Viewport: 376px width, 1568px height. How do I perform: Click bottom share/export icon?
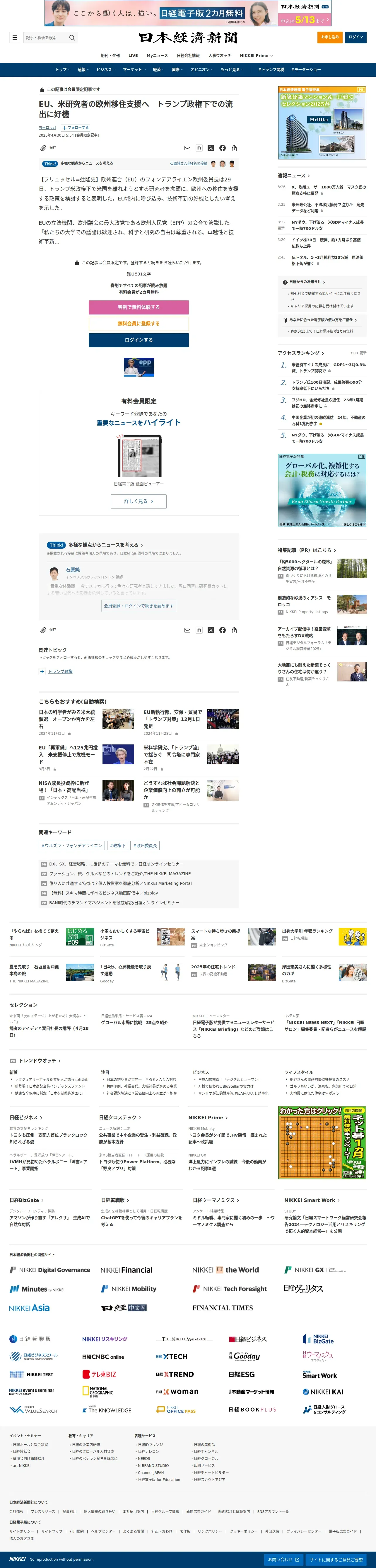[x=234, y=630]
